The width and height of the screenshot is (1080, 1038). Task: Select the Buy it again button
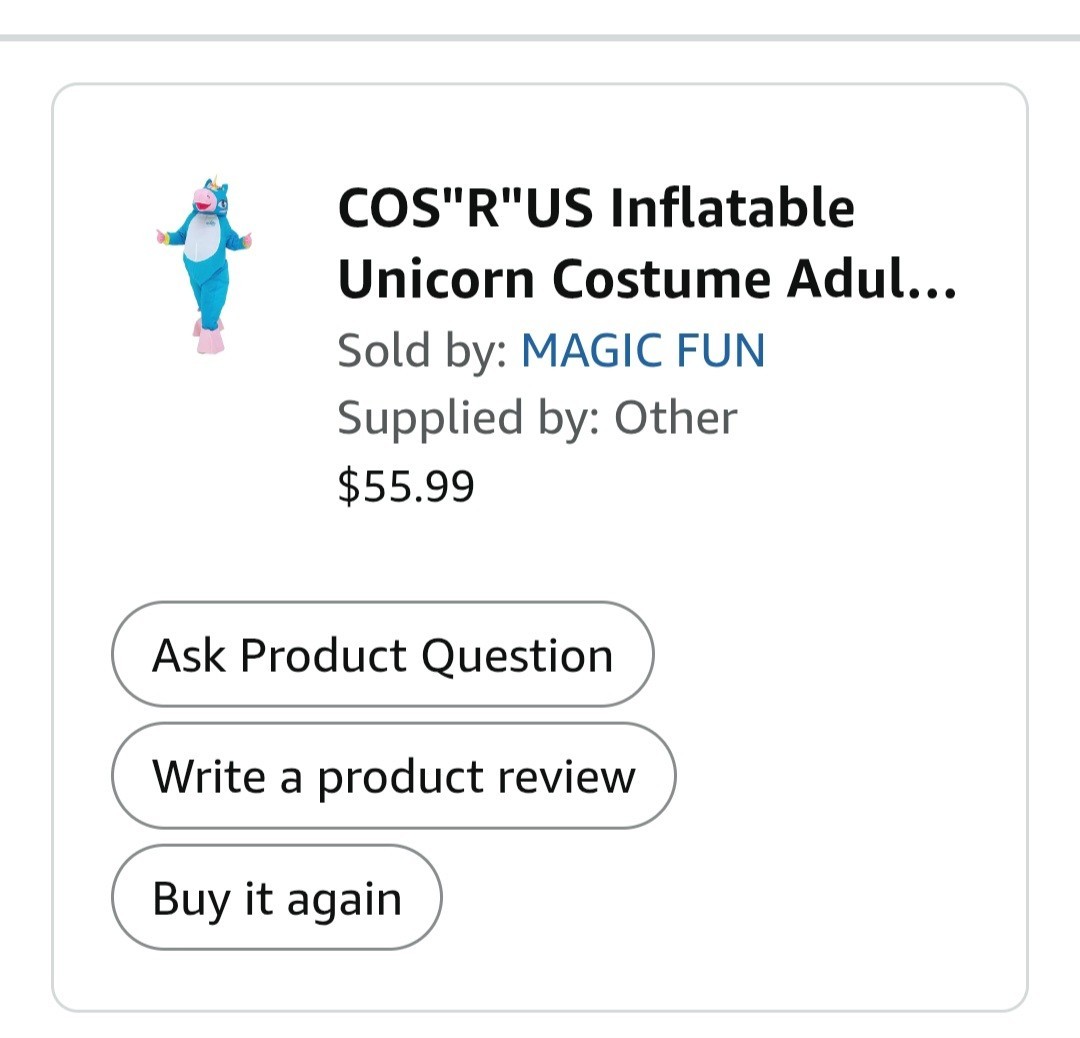pyautogui.click(x=276, y=898)
